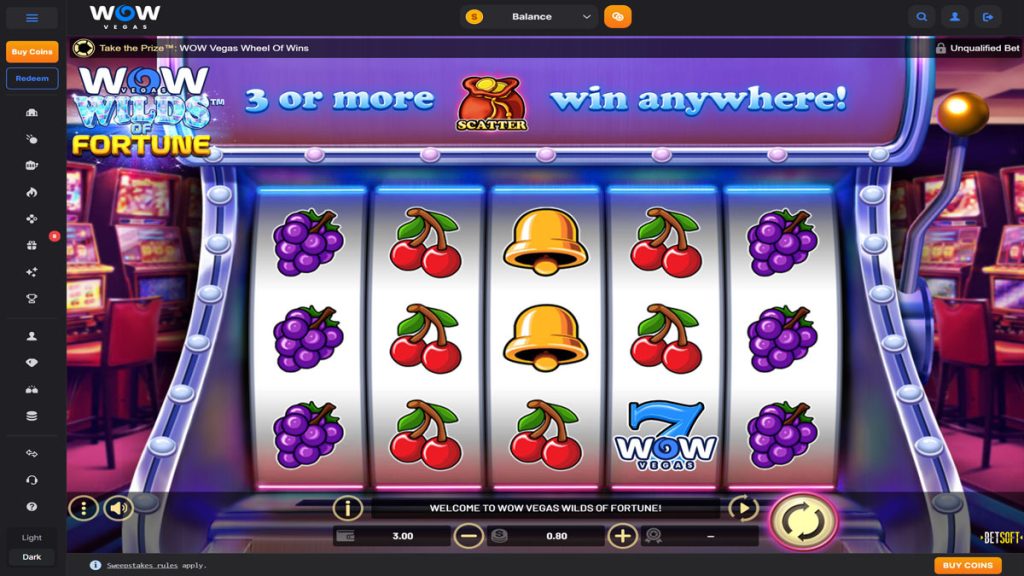Screen dimensions: 1024x576
Task: Open the trophy icon in sidebar
Action: [x=31, y=299]
